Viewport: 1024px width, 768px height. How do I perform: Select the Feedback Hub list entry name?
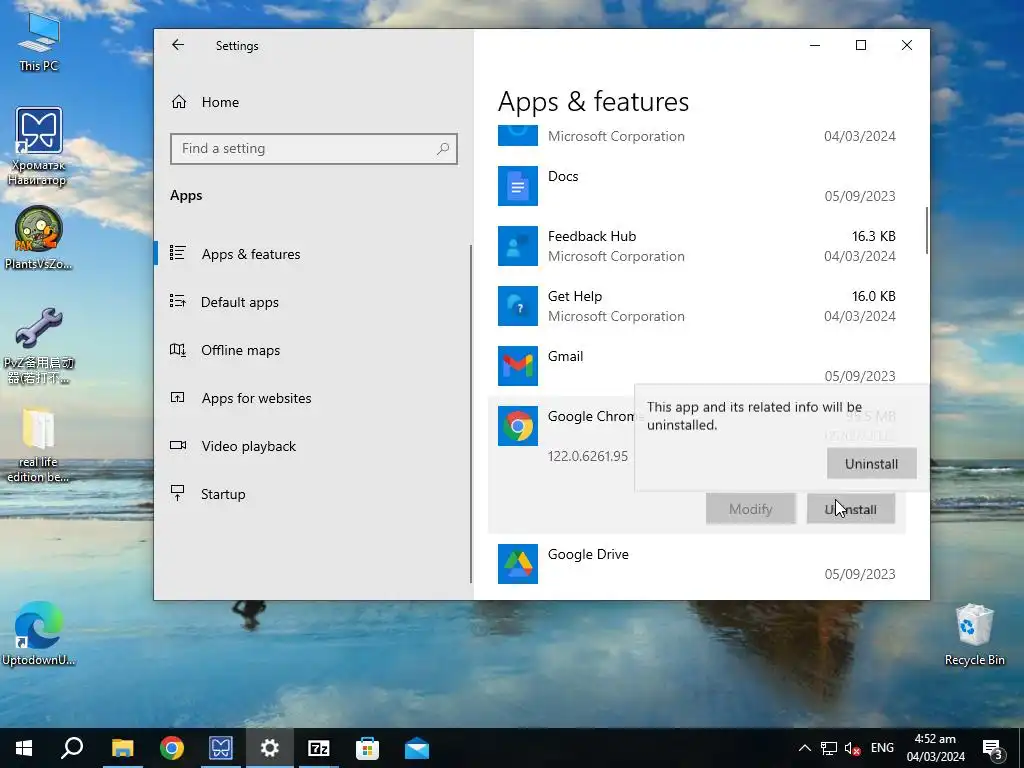592,236
